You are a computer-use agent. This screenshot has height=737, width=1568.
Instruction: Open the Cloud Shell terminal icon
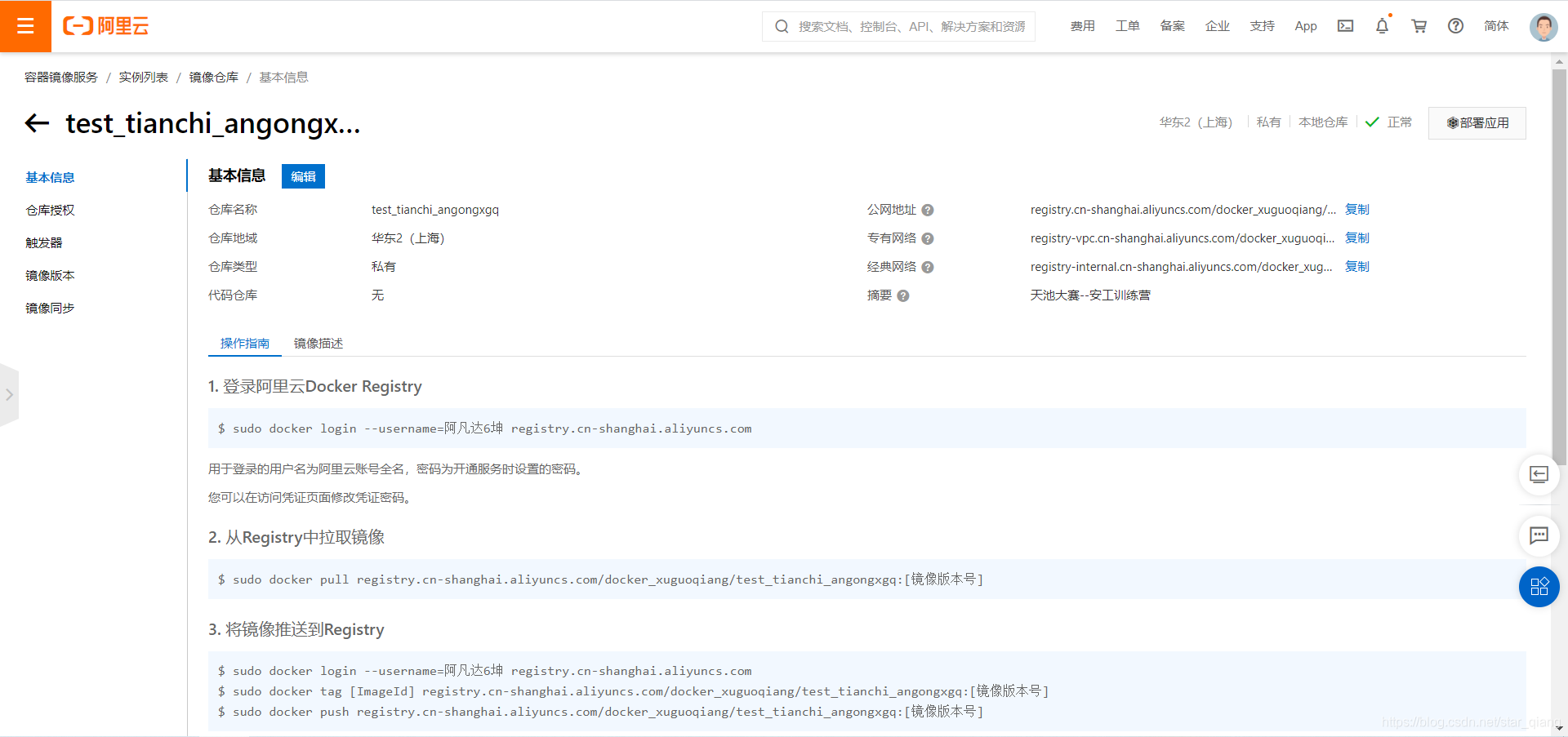point(1345,26)
